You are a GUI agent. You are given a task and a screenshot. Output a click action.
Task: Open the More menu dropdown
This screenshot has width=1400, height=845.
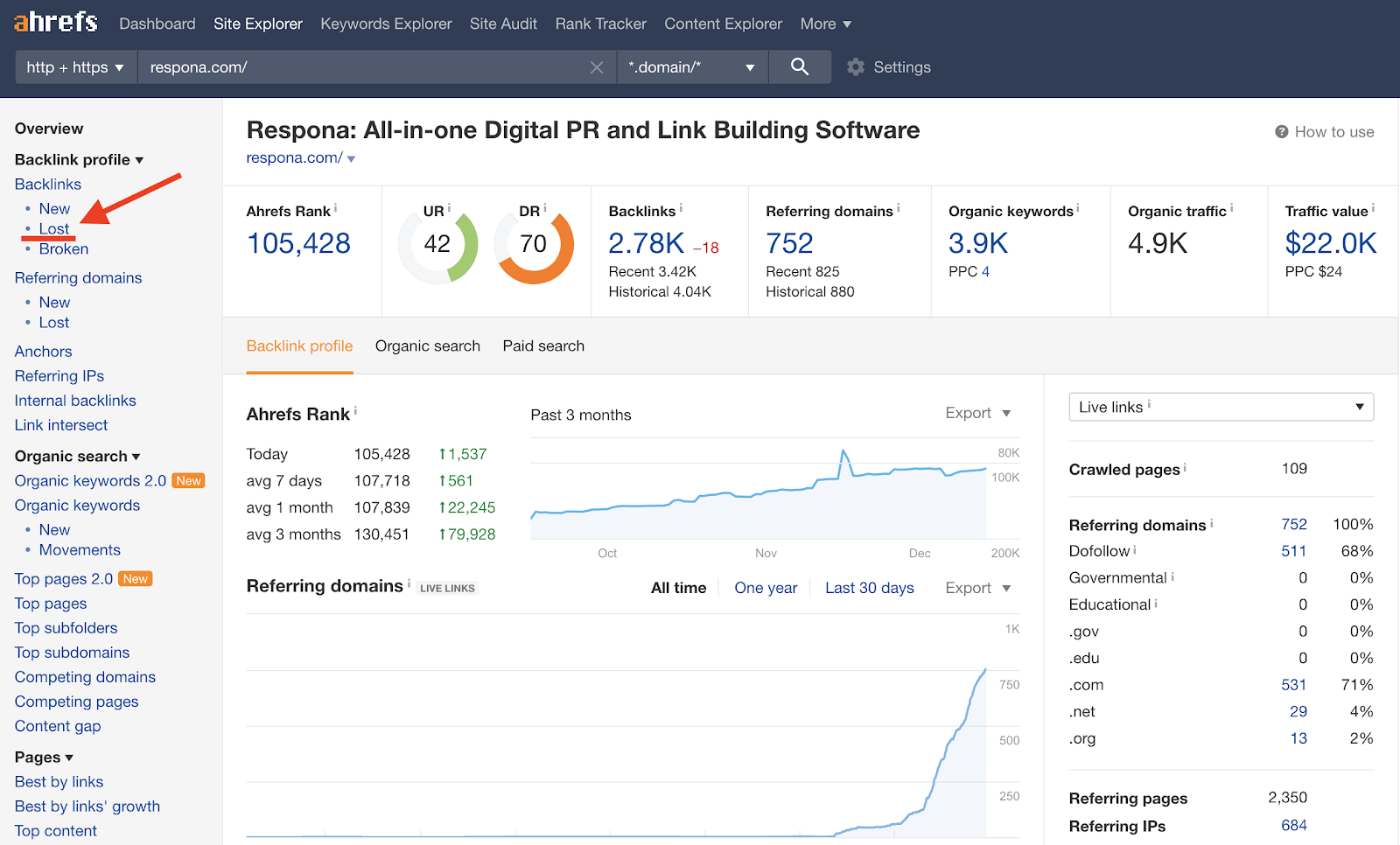pyautogui.click(x=826, y=24)
